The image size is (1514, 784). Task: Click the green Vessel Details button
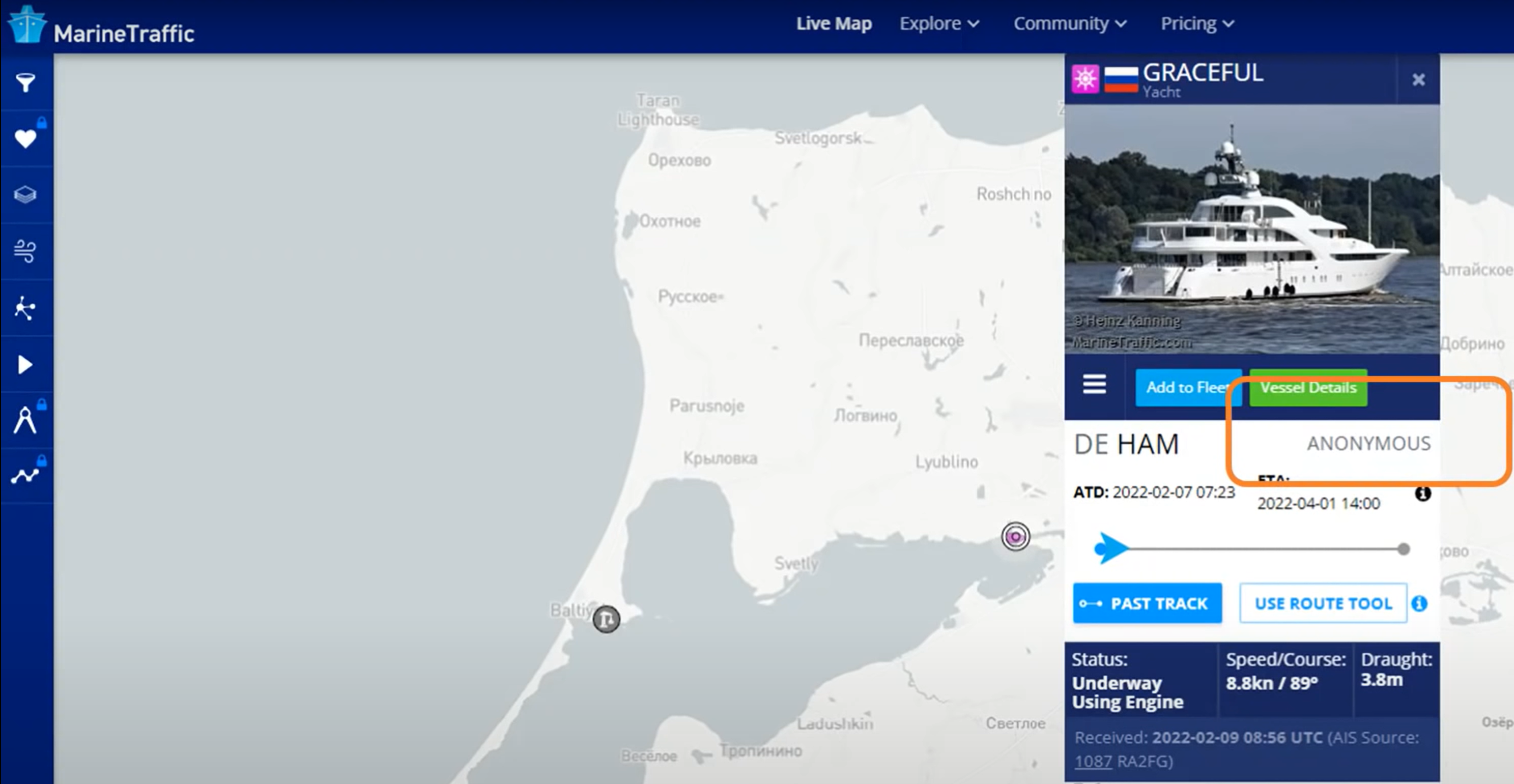(x=1308, y=387)
